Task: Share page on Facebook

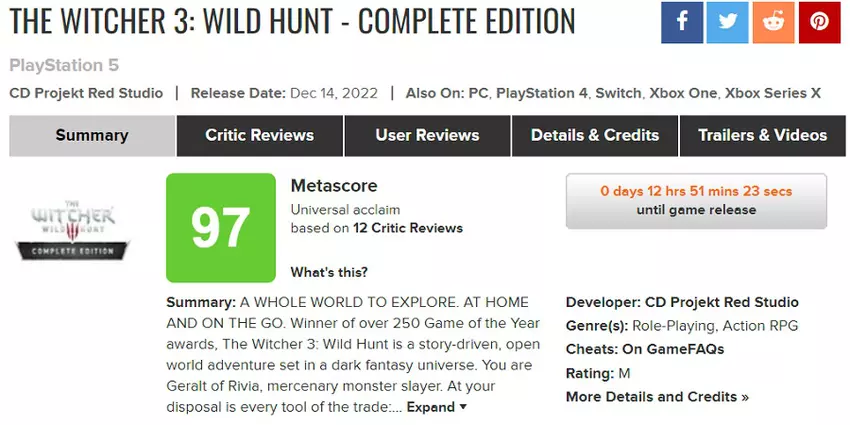Action: [x=682, y=22]
